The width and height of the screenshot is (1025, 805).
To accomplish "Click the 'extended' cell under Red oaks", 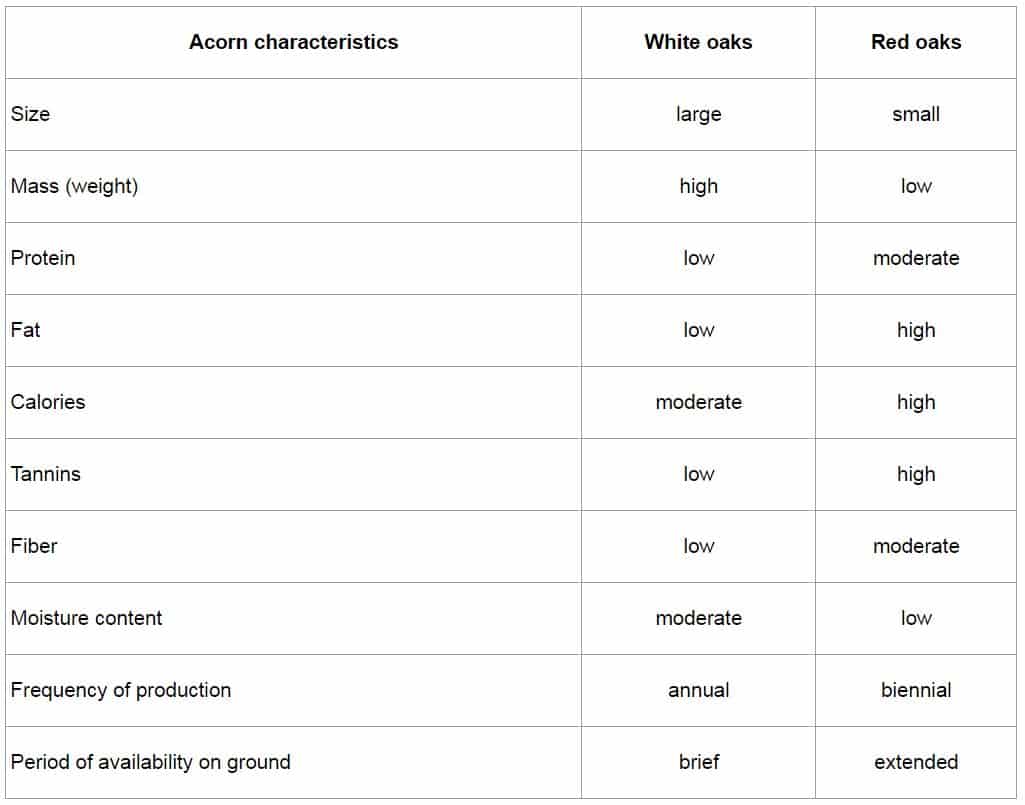I will [x=916, y=762].
